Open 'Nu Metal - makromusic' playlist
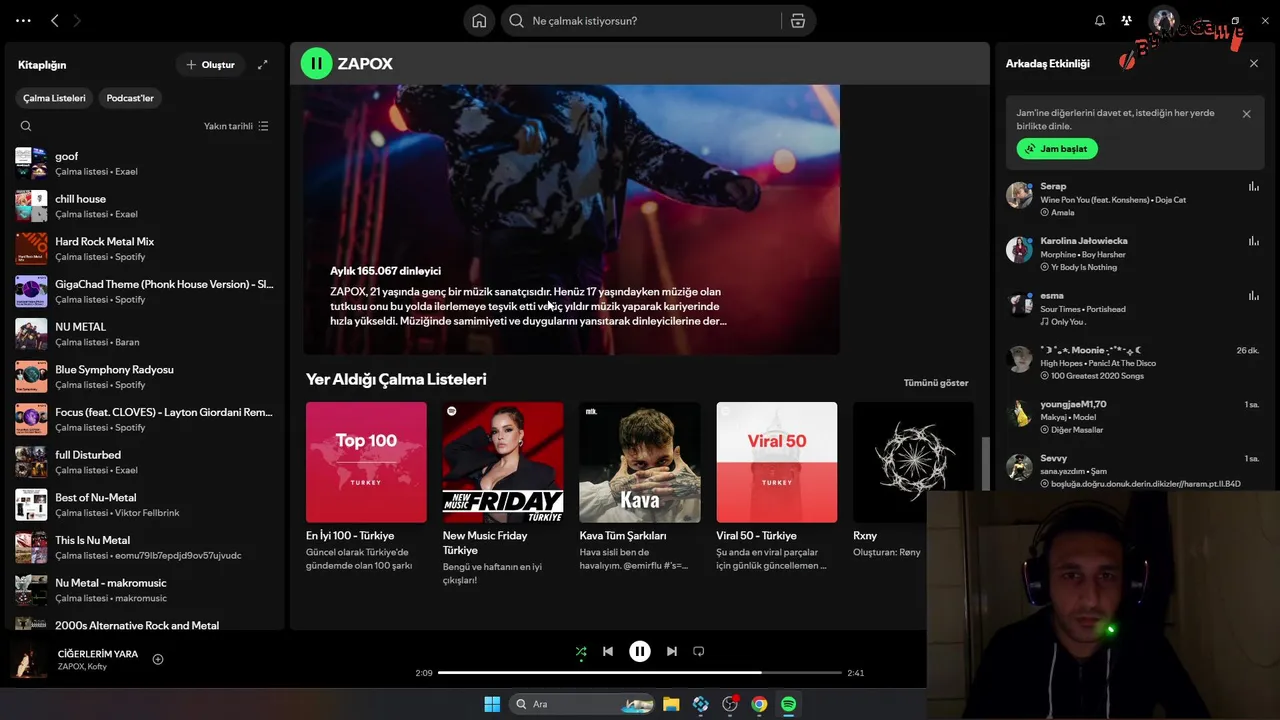The image size is (1280, 720). [146, 590]
